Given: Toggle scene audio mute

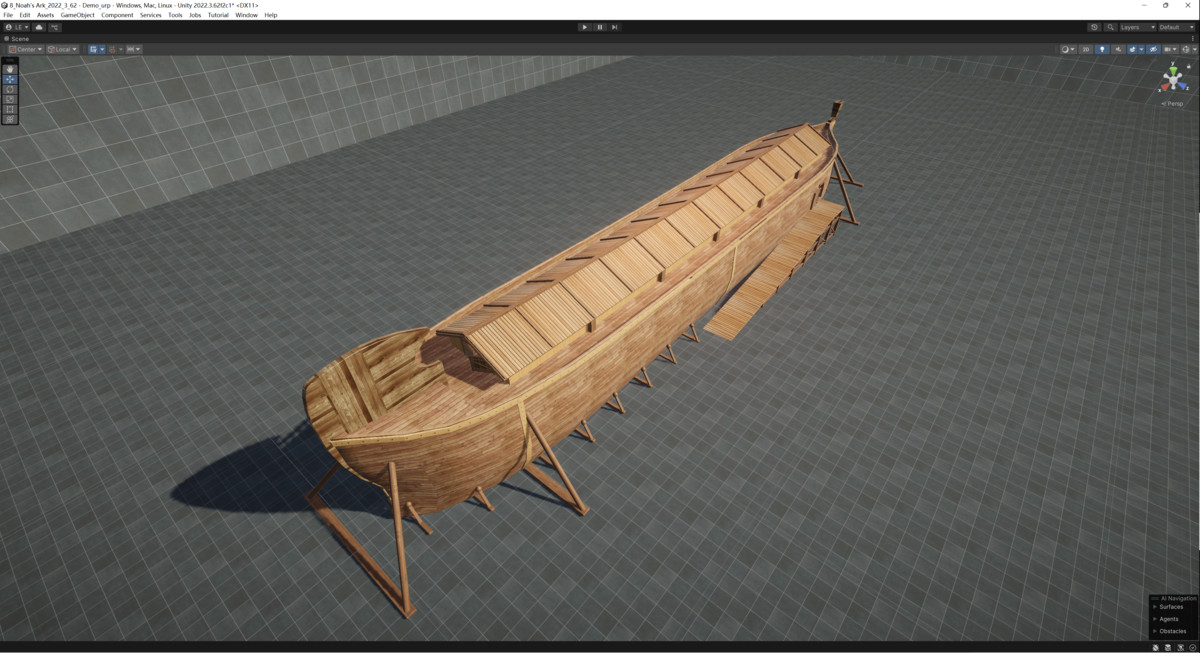Looking at the screenshot, I should (1118, 49).
